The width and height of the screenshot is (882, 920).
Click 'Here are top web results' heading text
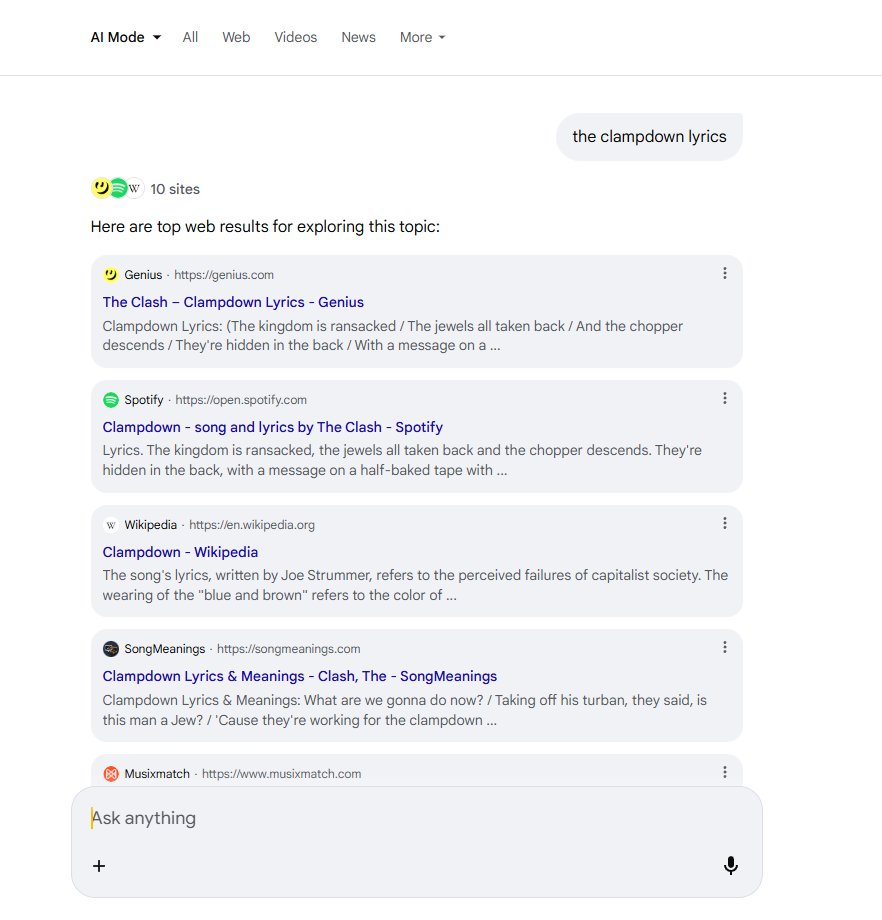pyautogui.click(x=265, y=226)
